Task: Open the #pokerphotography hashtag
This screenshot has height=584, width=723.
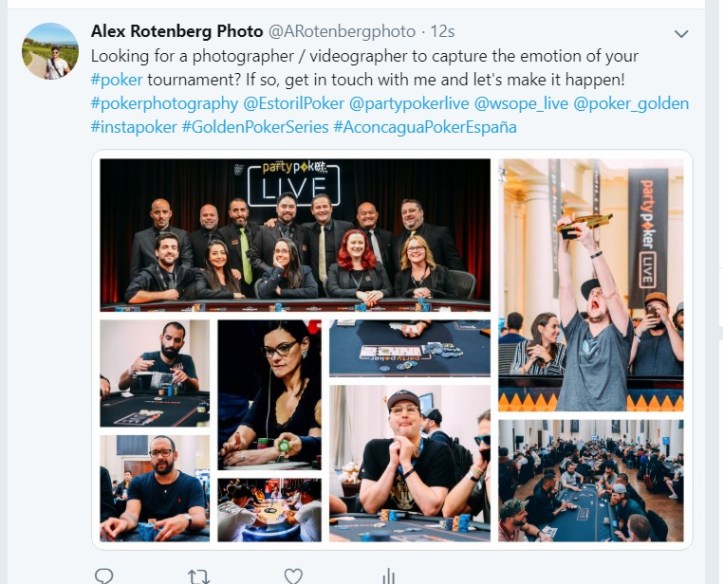Action: (x=164, y=103)
